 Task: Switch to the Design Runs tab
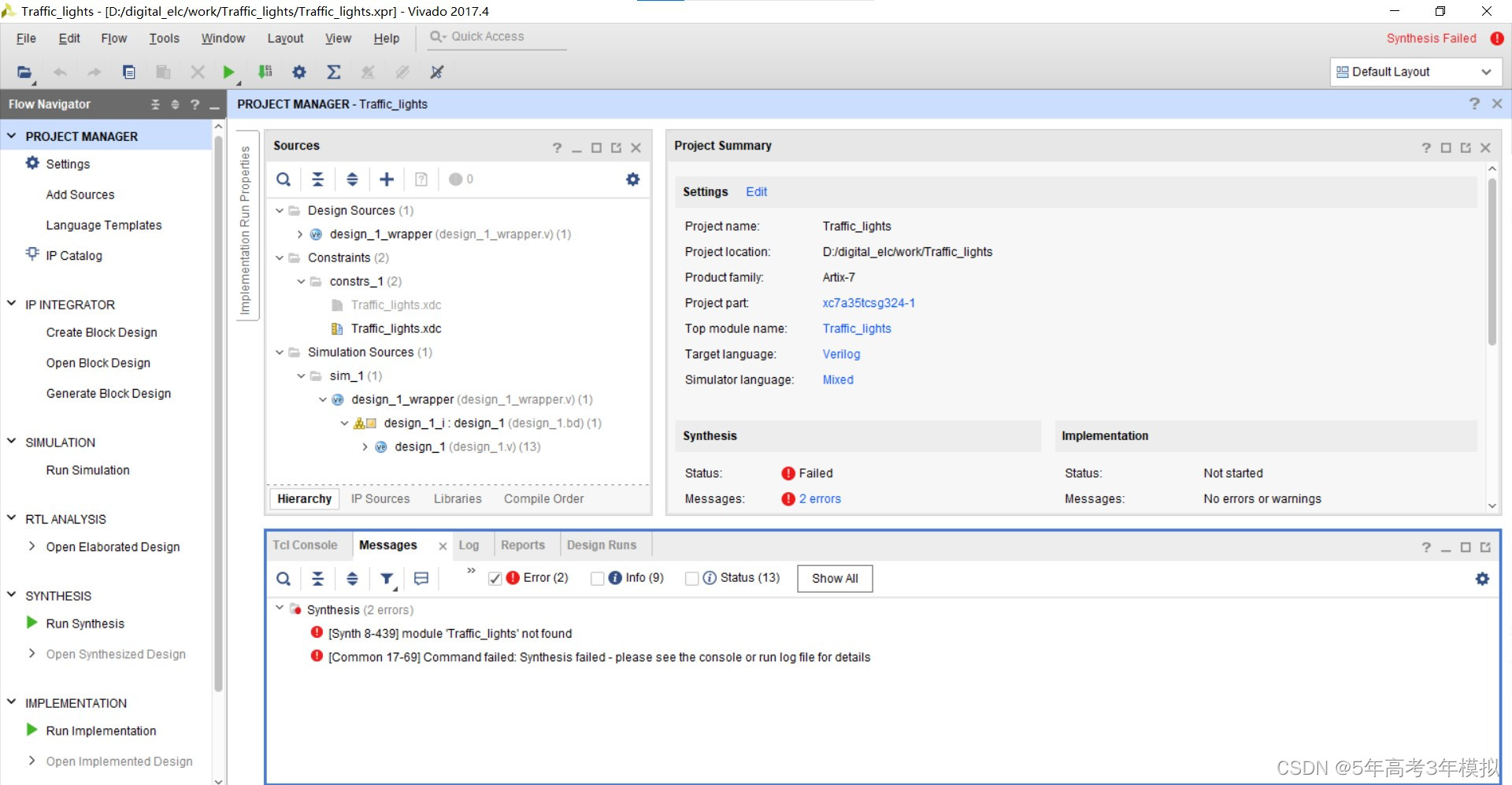point(602,545)
